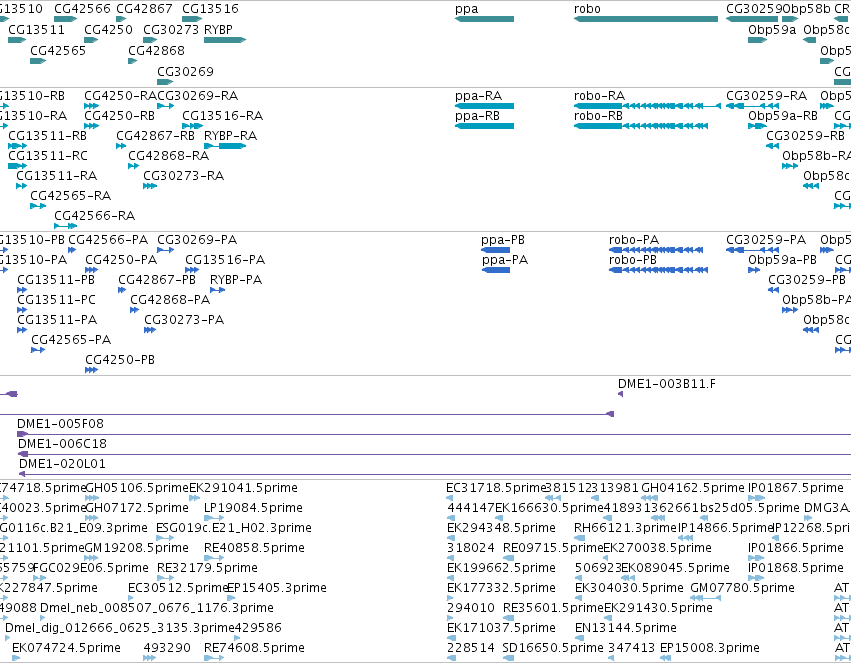Click the GH05106.5prime EST label
The width and height of the screenshot is (851, 663).
137,488
